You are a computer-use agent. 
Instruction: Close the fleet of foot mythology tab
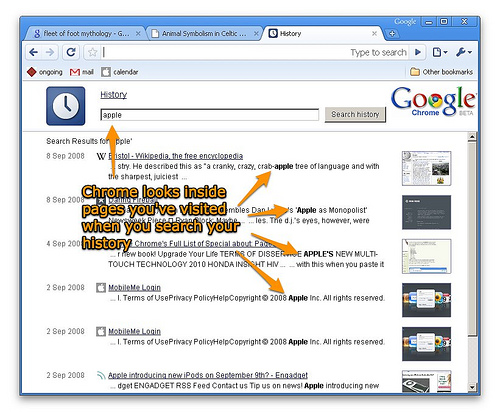click(138, 34)
